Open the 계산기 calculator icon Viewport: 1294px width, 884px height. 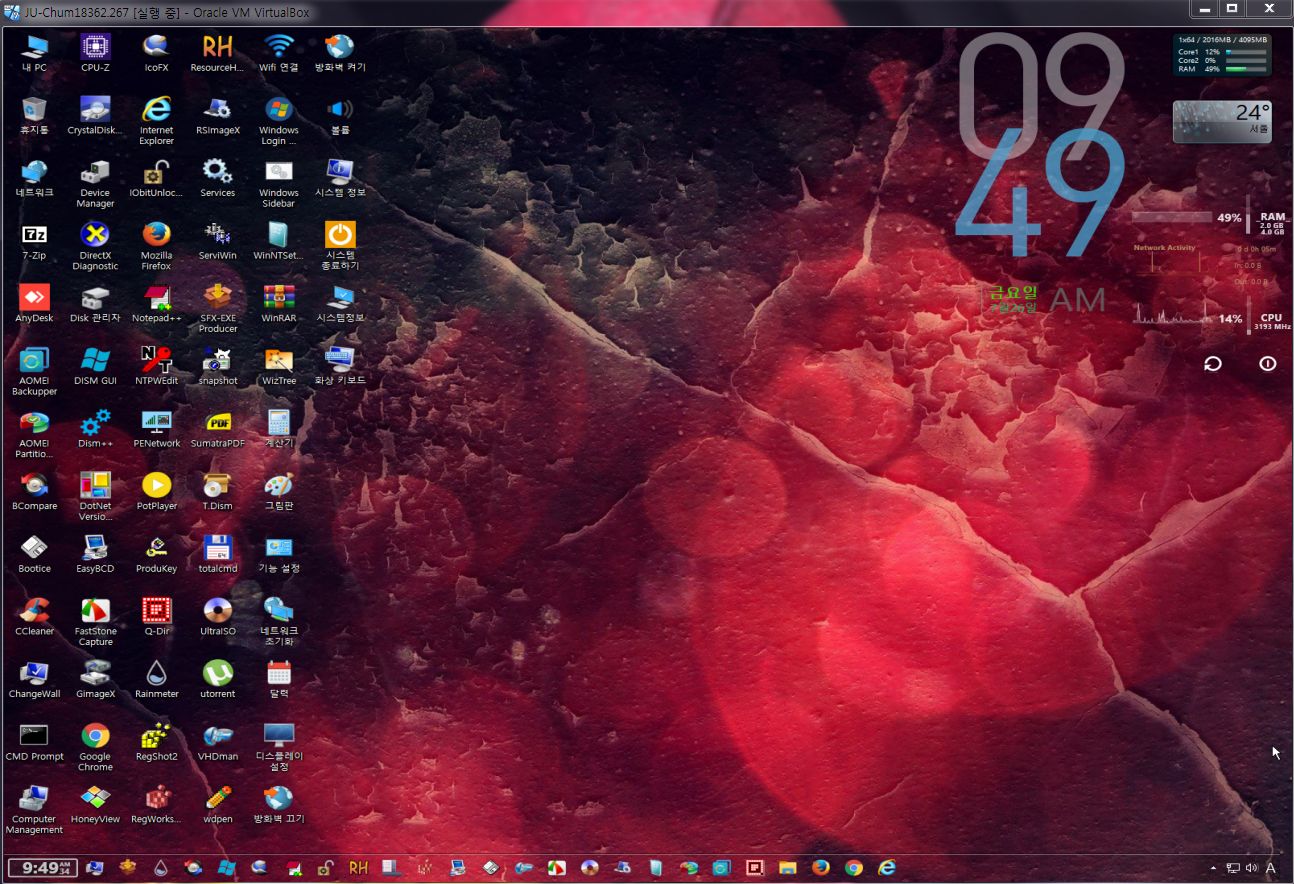tap(279, 429)
